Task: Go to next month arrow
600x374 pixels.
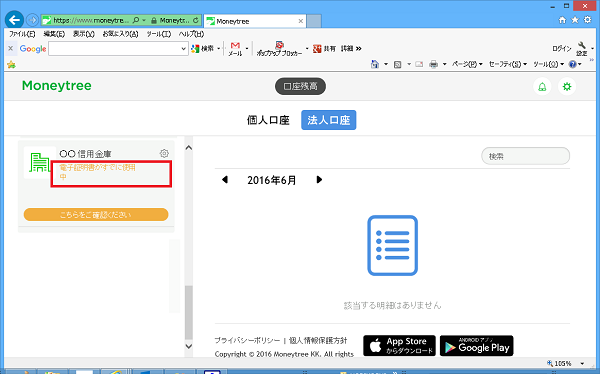Action: 319,180
